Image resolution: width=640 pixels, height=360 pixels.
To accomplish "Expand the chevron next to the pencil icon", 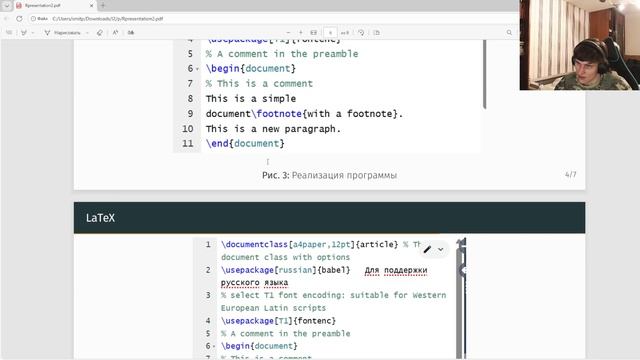I will (441, 249).
